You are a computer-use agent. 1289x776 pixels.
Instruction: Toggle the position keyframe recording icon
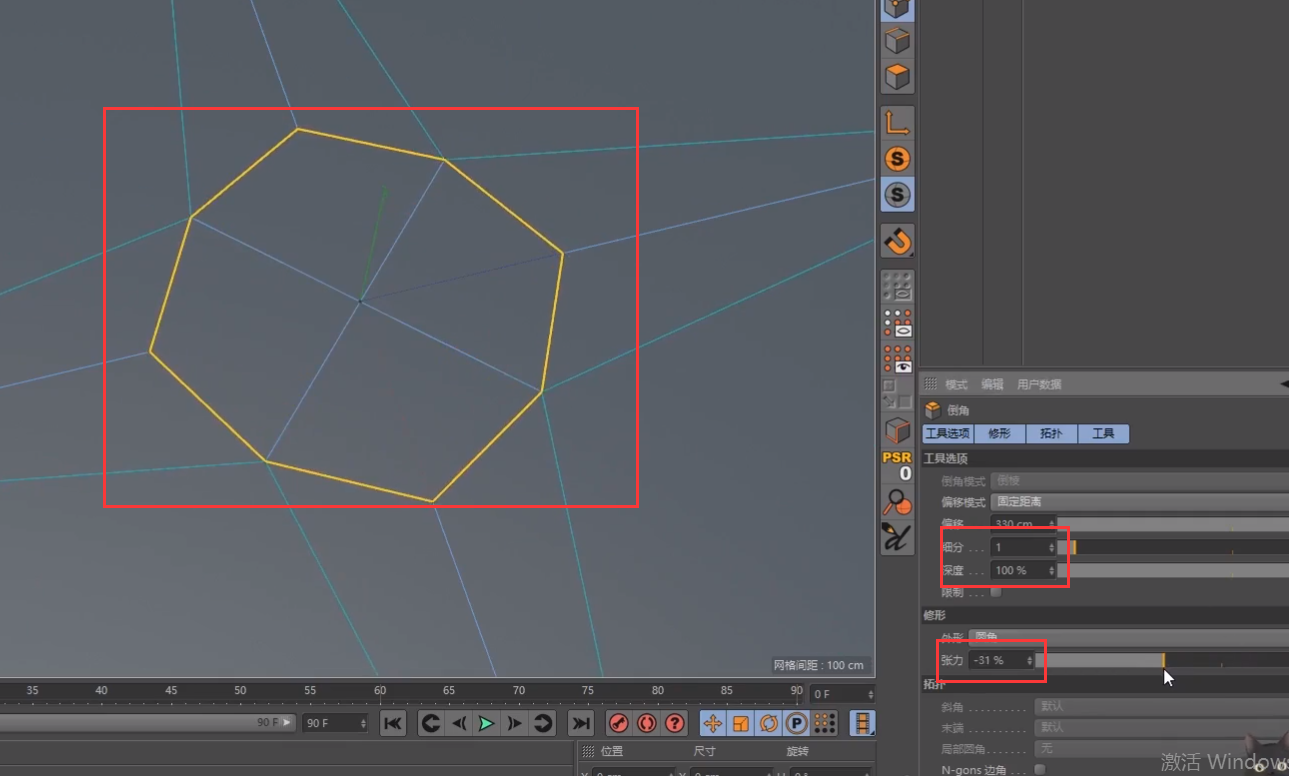coord(713,723)
